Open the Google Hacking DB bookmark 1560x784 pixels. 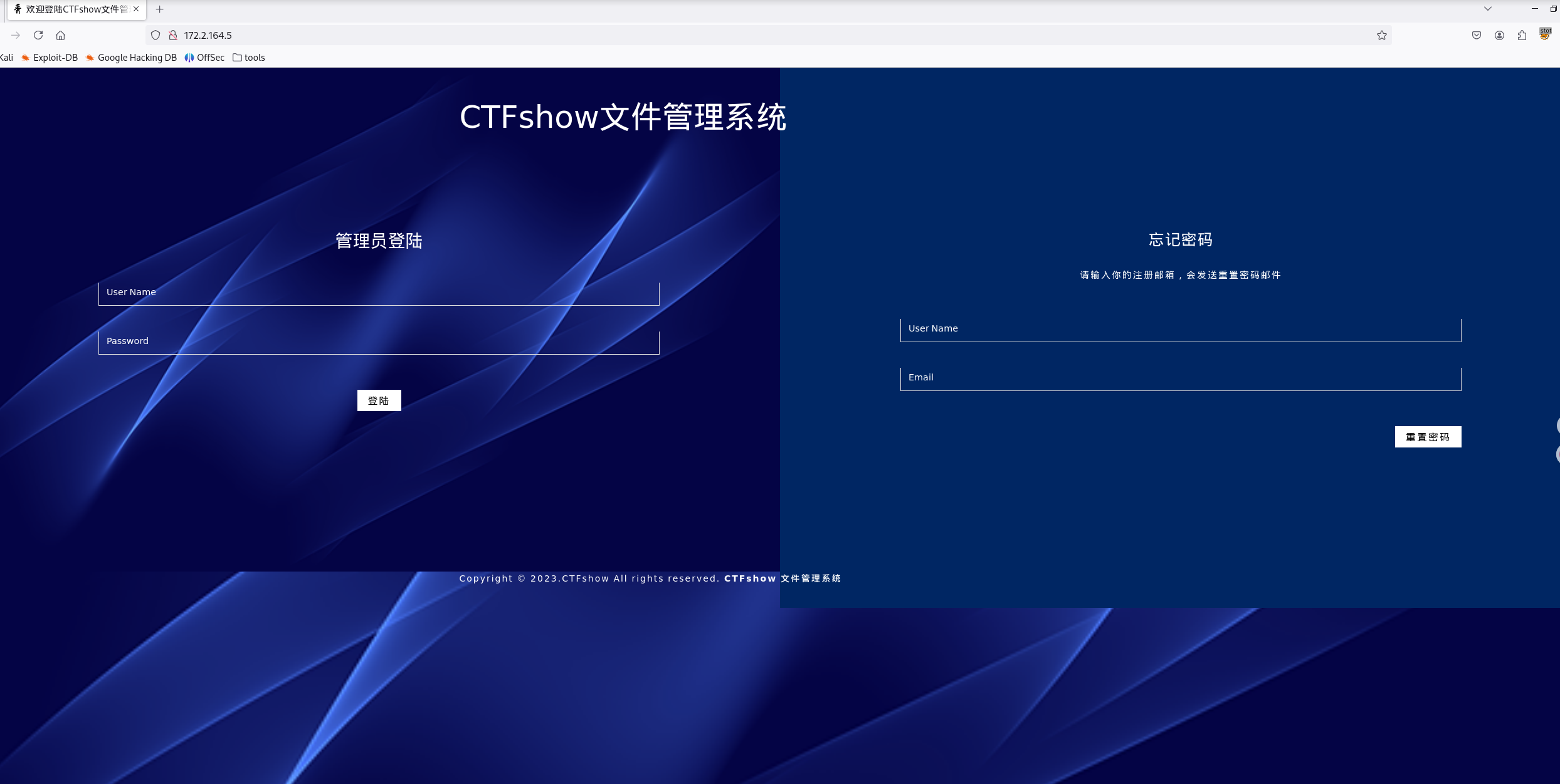131,58
